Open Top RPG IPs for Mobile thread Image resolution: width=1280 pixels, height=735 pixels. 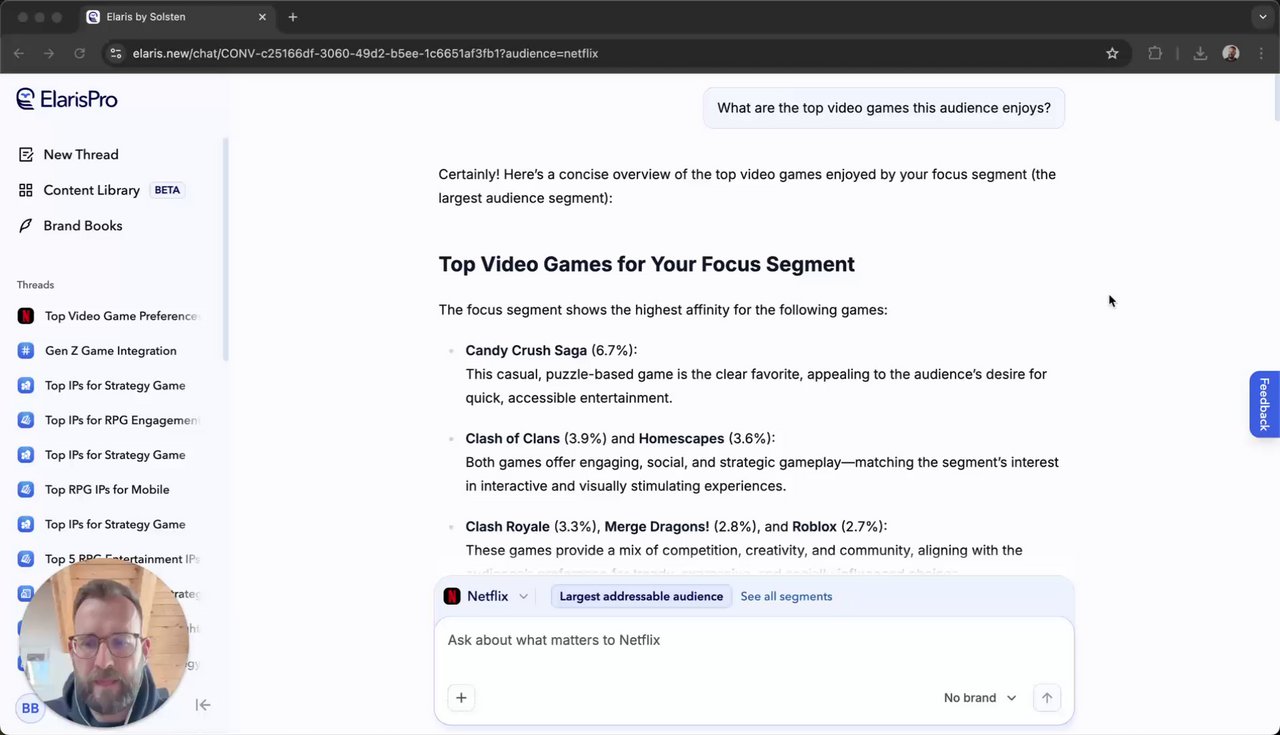[x=107, y=490]
